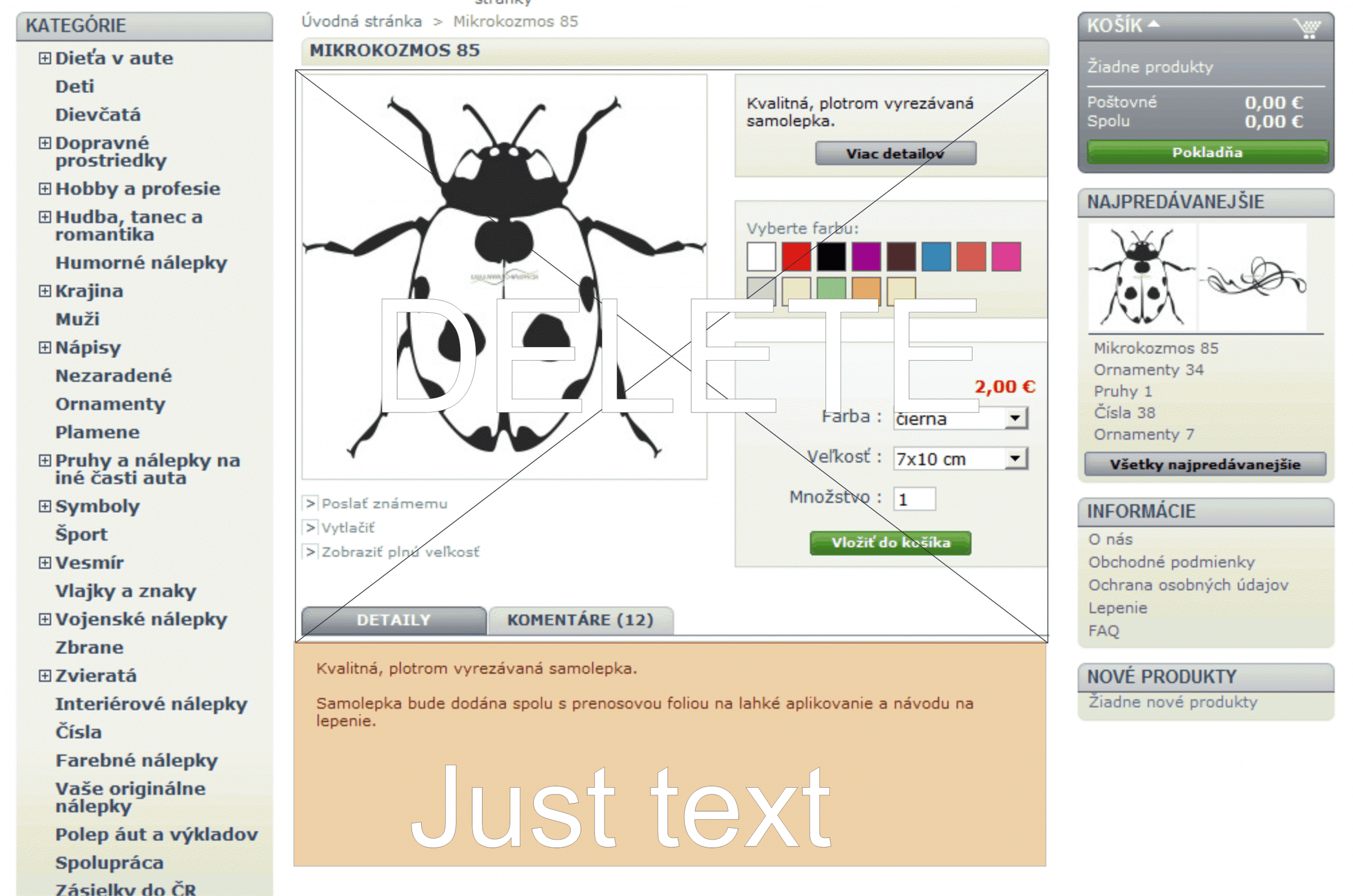Click the shopping cart icon in Košík
This screenshot has width=1353, height=896.
tap(1307, 28)
